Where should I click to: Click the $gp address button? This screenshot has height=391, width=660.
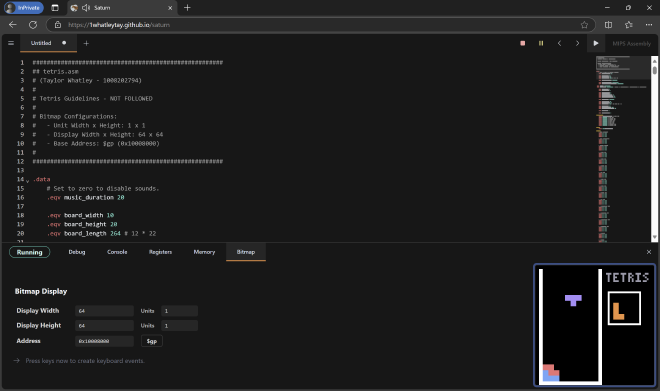pos(152,341)
